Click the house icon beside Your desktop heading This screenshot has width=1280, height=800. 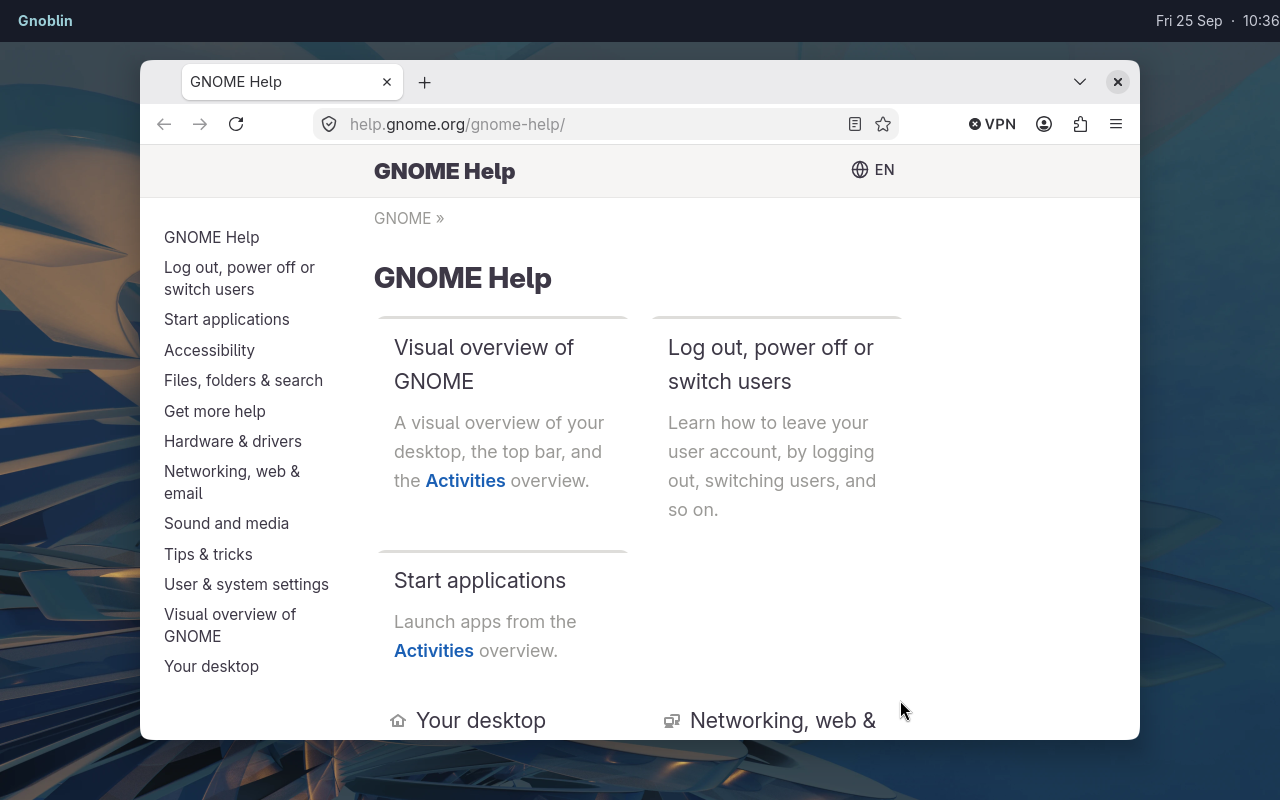(x=398, y=721)
